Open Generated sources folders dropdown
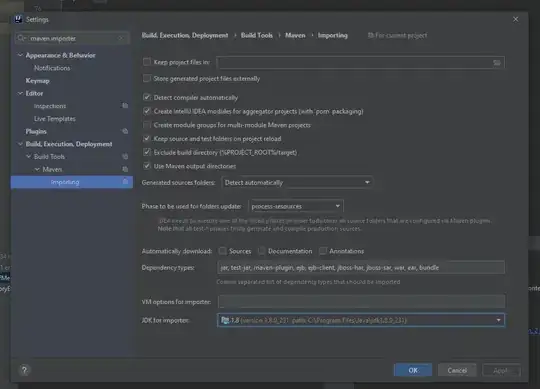The image size is (540, 389). coord(297,182)
